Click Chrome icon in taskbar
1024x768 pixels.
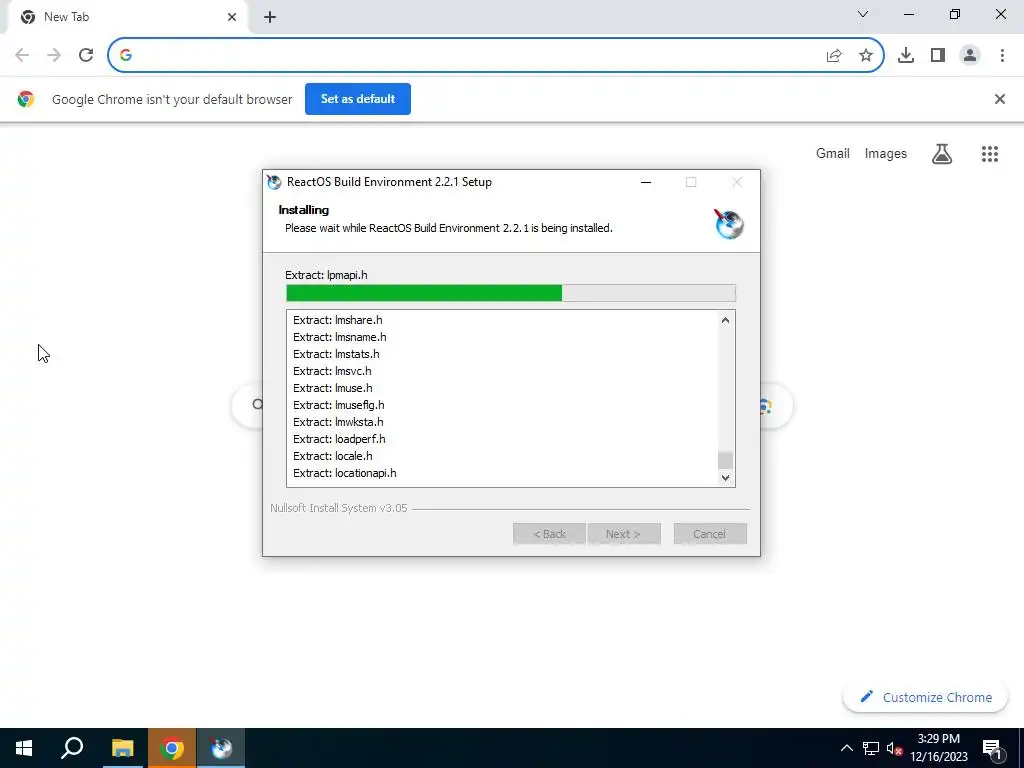pos(172,748)
